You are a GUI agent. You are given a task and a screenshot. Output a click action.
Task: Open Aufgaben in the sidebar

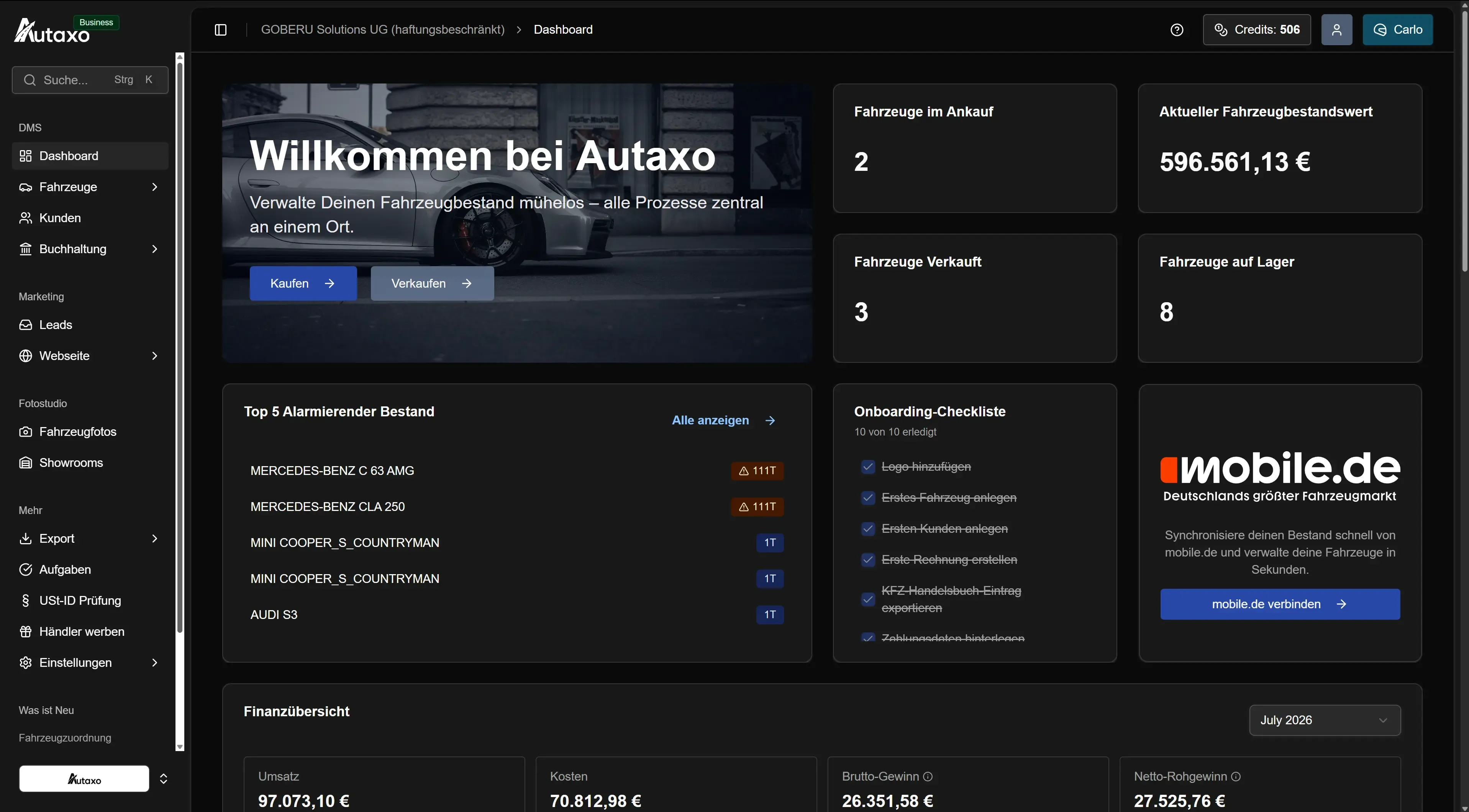[90, 569]
